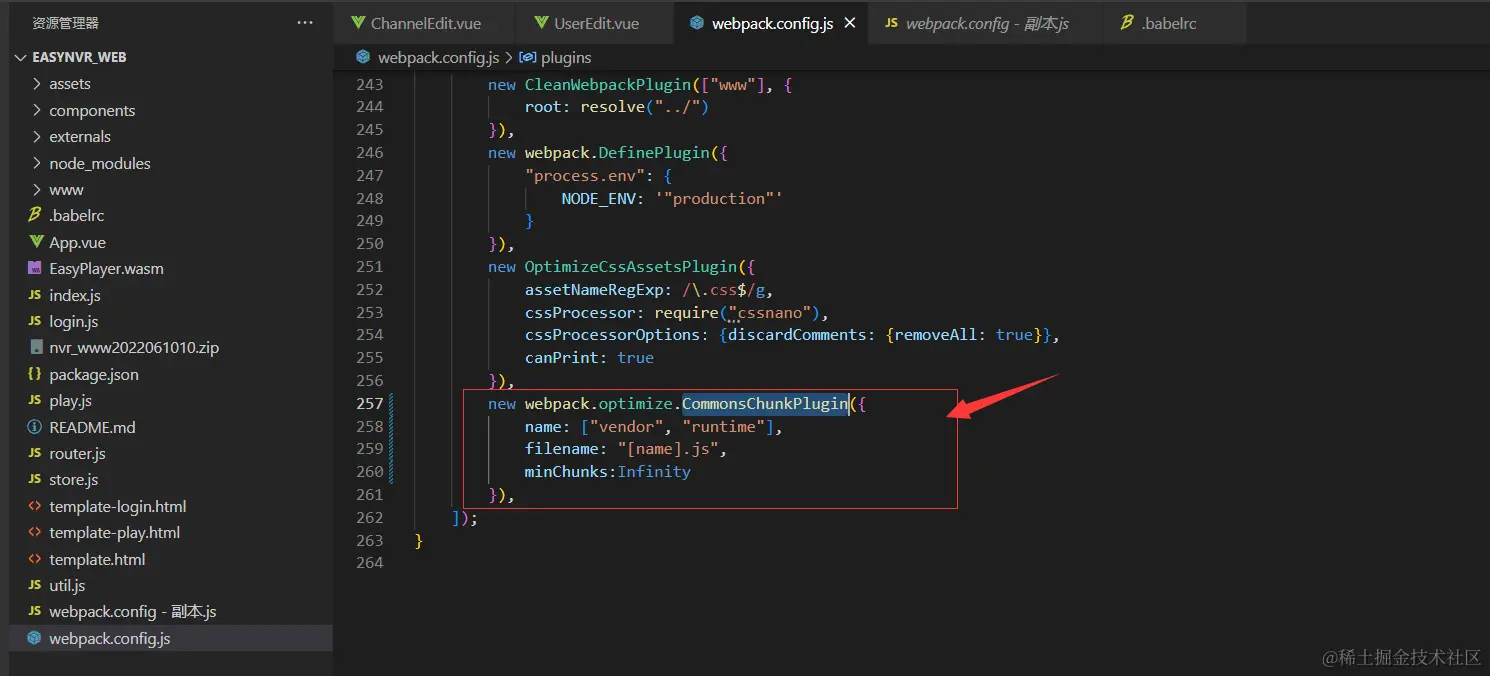The height and width of the screenshot is (676, 1490).
Task: Click the "[name].js" filename string
Action: pos(668,448)
